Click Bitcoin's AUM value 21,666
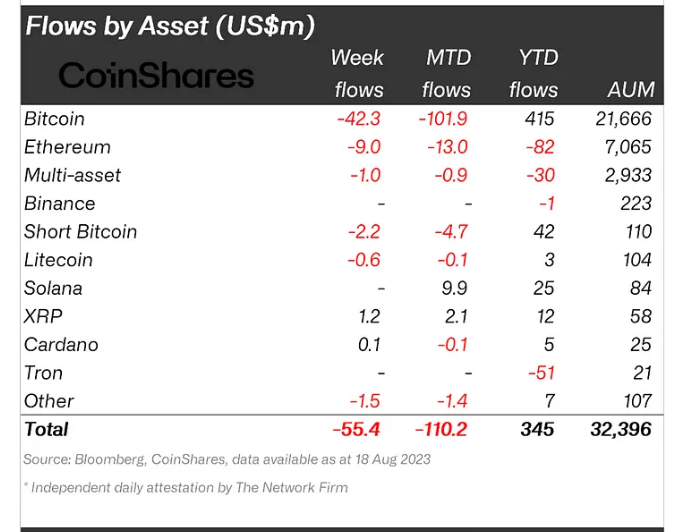The height and width of the screenshot is (532, 681). click(x=621, y=118)
